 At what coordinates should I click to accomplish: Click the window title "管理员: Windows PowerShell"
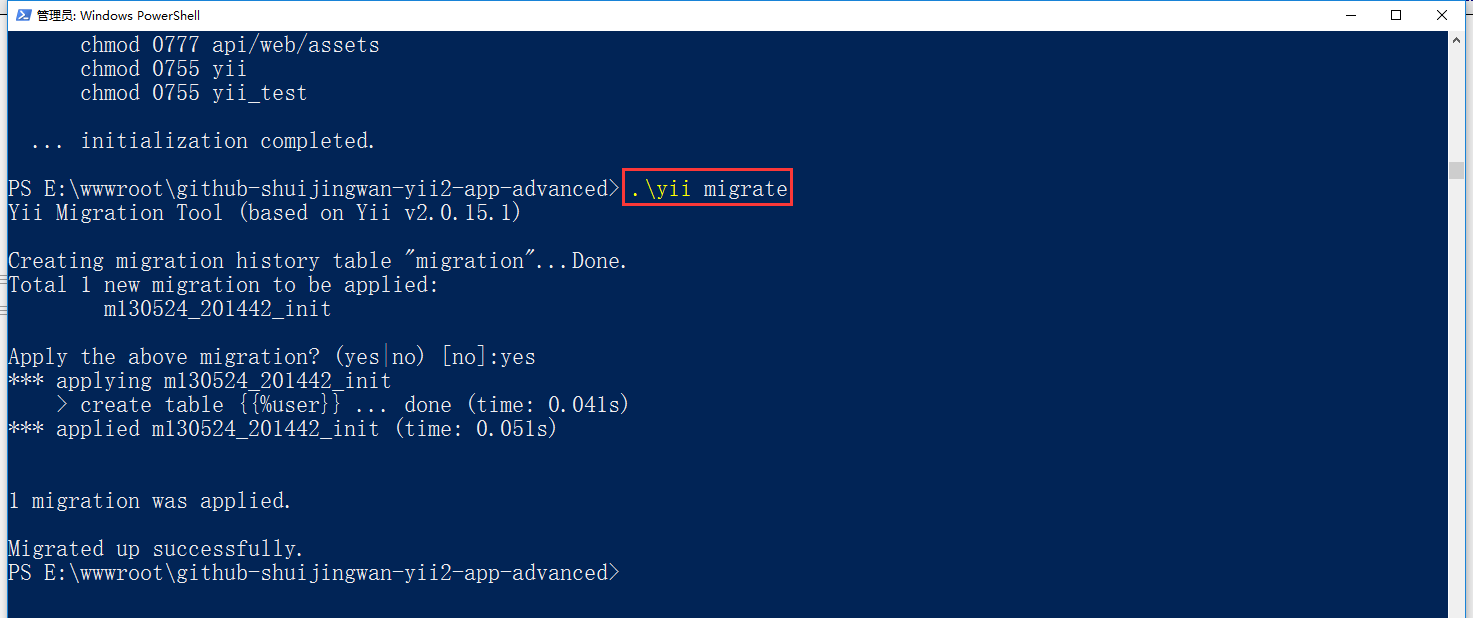[x=118, y=15]
